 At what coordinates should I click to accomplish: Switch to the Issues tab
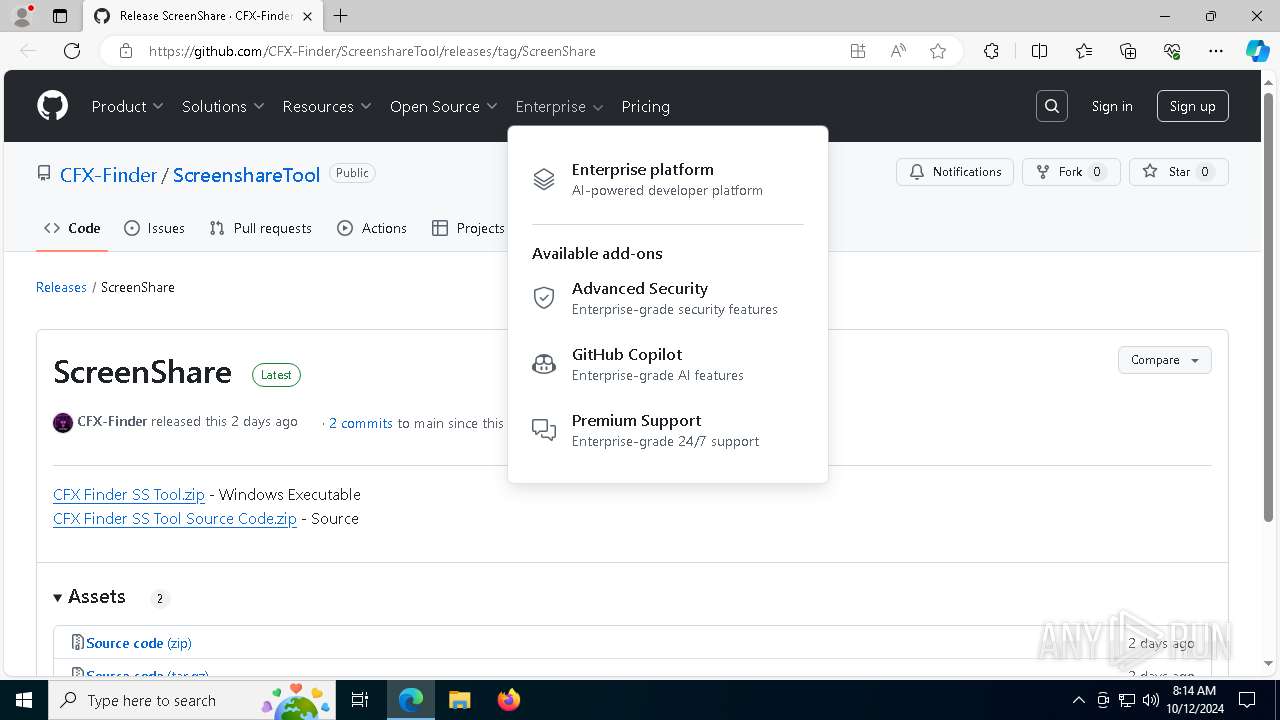click(x=154, y=228)
